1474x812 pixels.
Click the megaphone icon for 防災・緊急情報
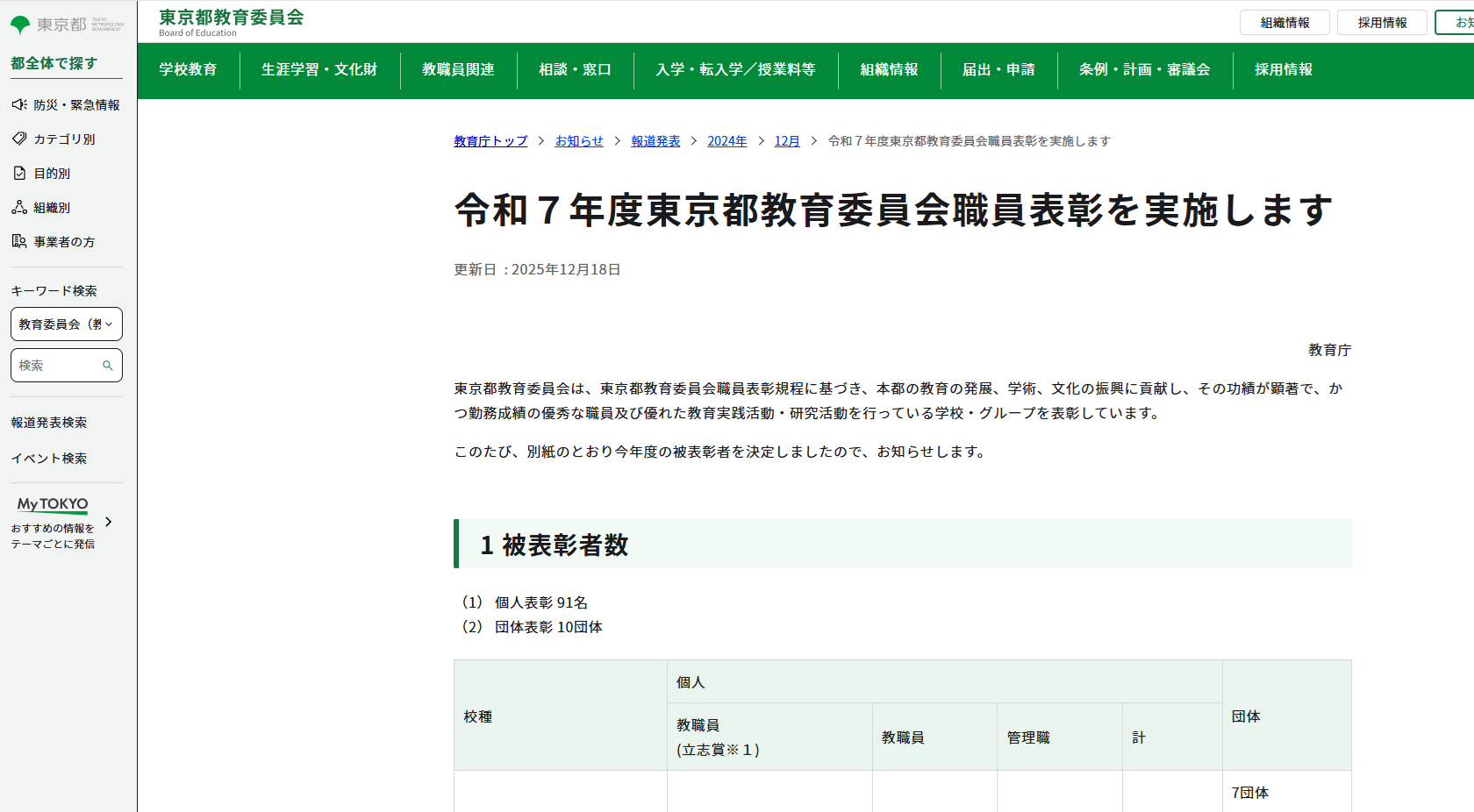(19, 105)
